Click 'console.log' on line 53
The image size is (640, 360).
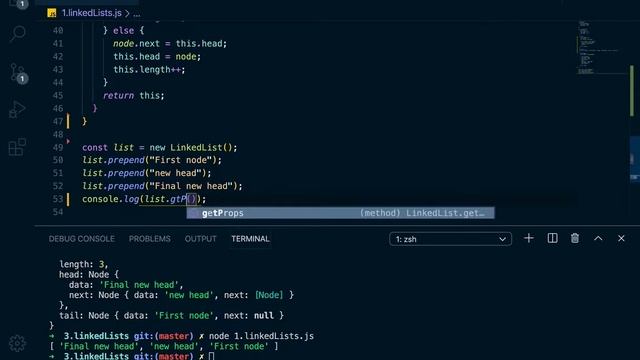click(110, 199)
